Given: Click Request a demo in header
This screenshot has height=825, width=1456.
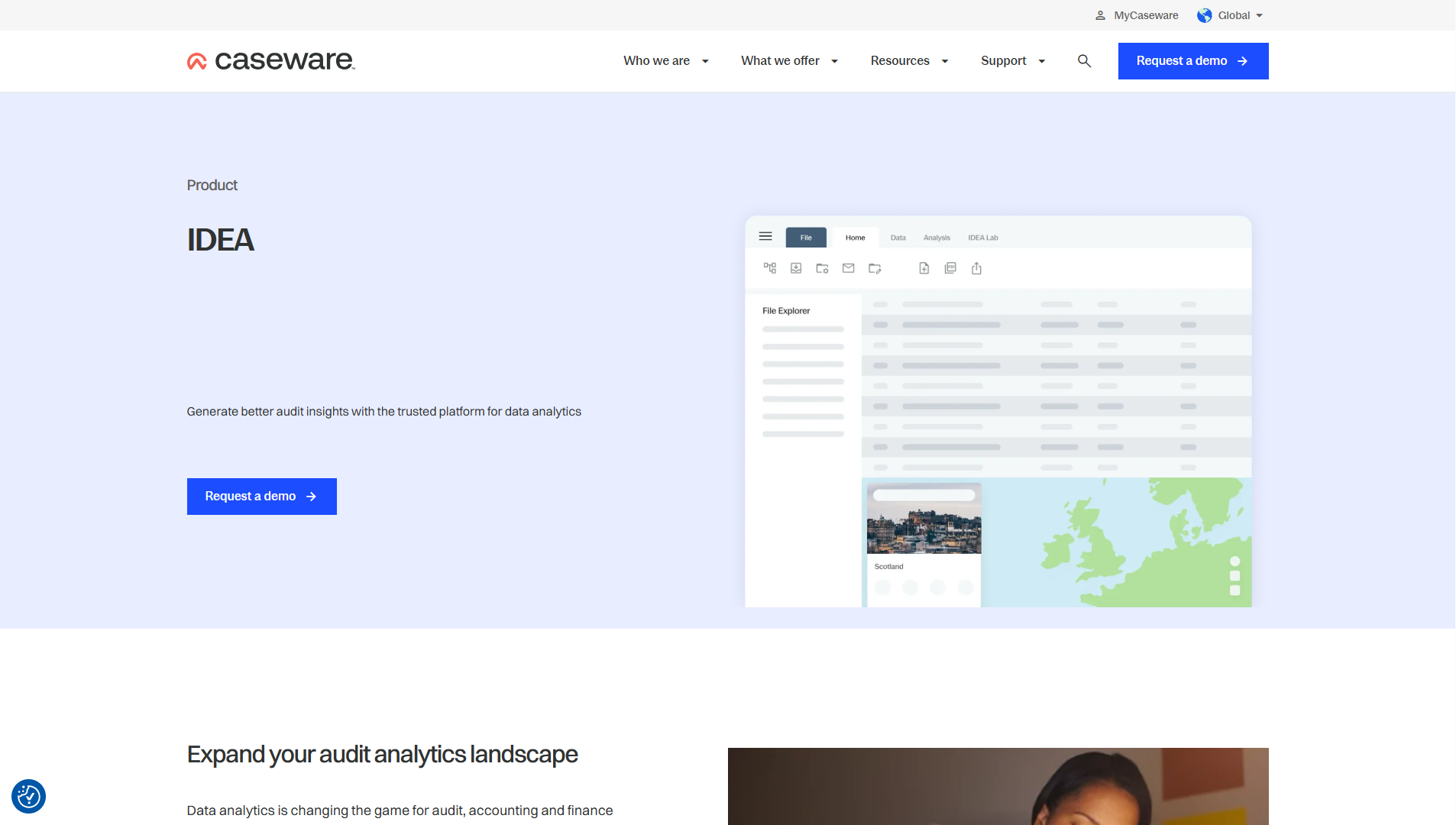Looking at the screenshot, I should 1192,61.
